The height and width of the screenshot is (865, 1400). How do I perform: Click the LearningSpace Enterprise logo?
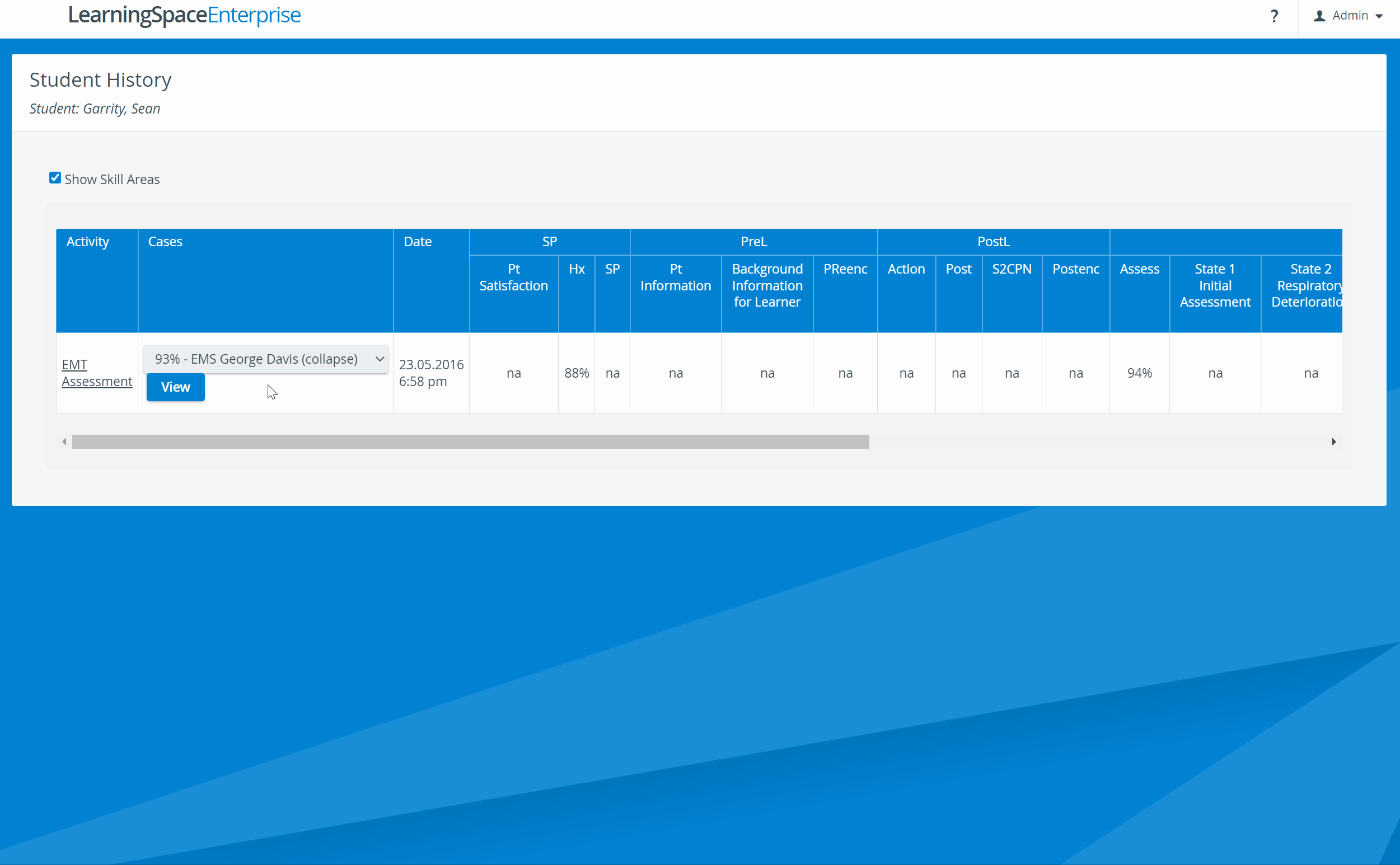coord(184,16)
